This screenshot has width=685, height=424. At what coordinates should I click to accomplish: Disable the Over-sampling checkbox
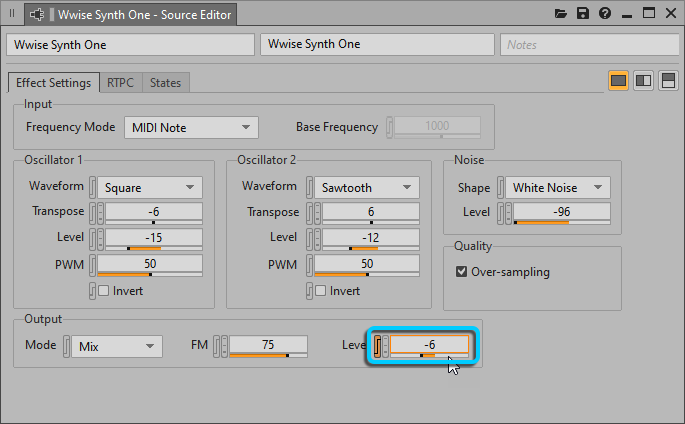tap(461, 272)
